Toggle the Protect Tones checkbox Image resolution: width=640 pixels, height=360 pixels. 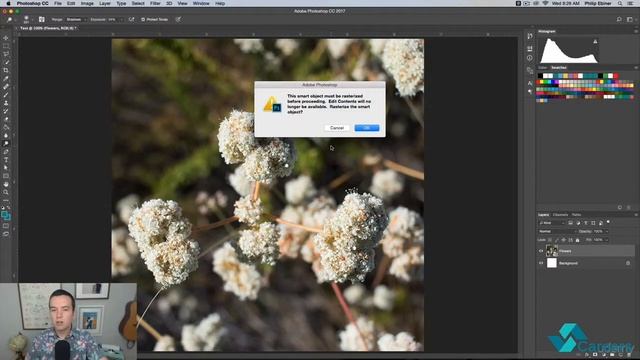pos(143,19)
